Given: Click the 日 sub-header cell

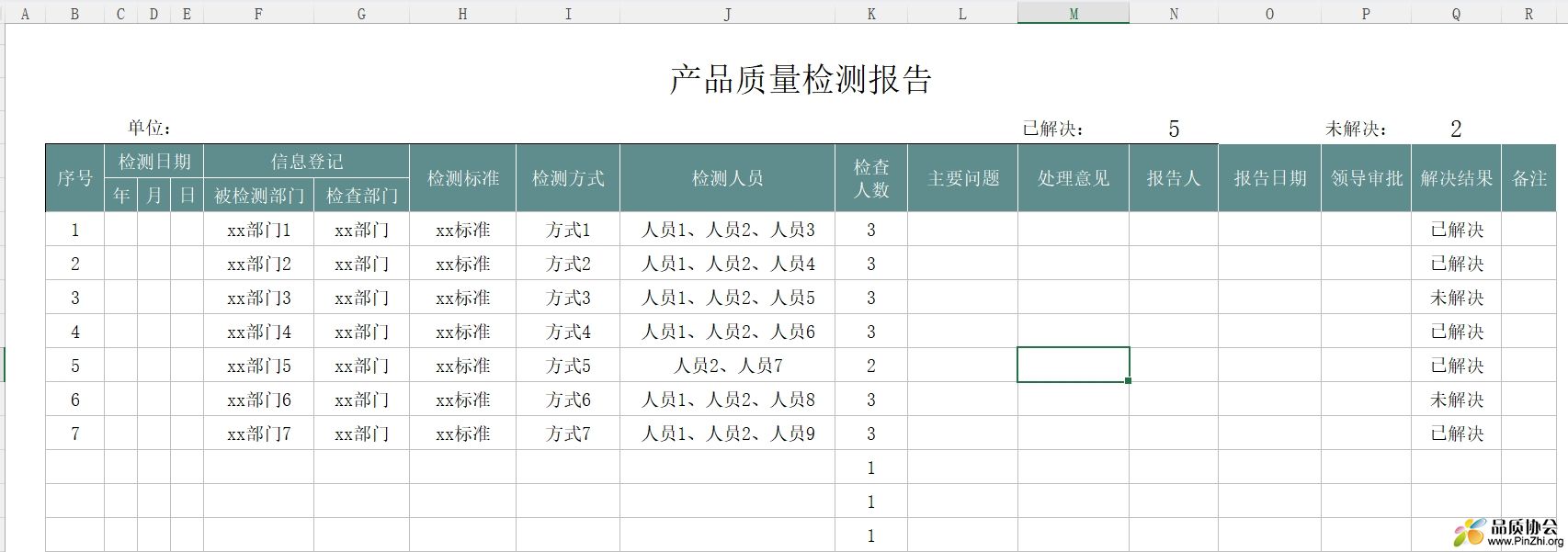Looking at the screenshot, I should tap(187, 196).
